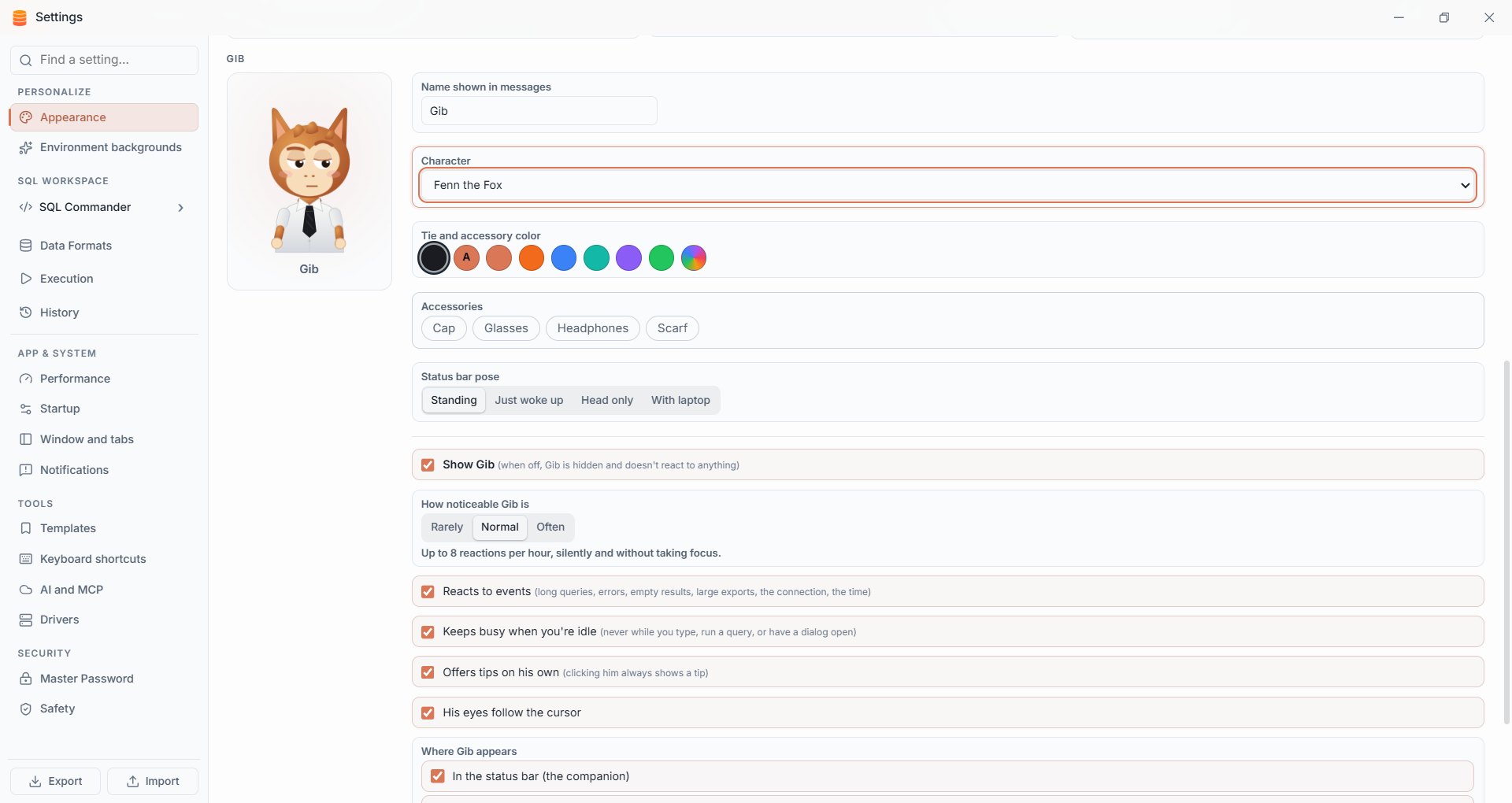Click the Name shown in messages field

click(x=539, y=111)
